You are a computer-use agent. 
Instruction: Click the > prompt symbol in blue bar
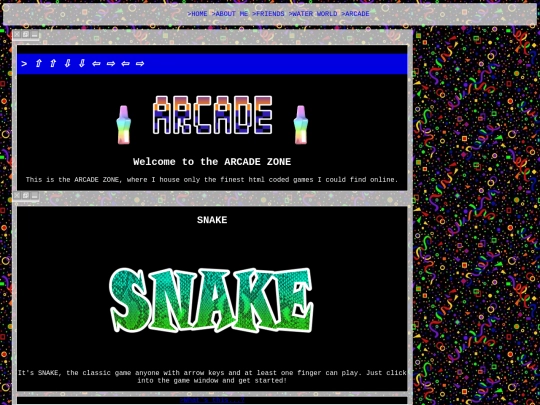(24, 64)
